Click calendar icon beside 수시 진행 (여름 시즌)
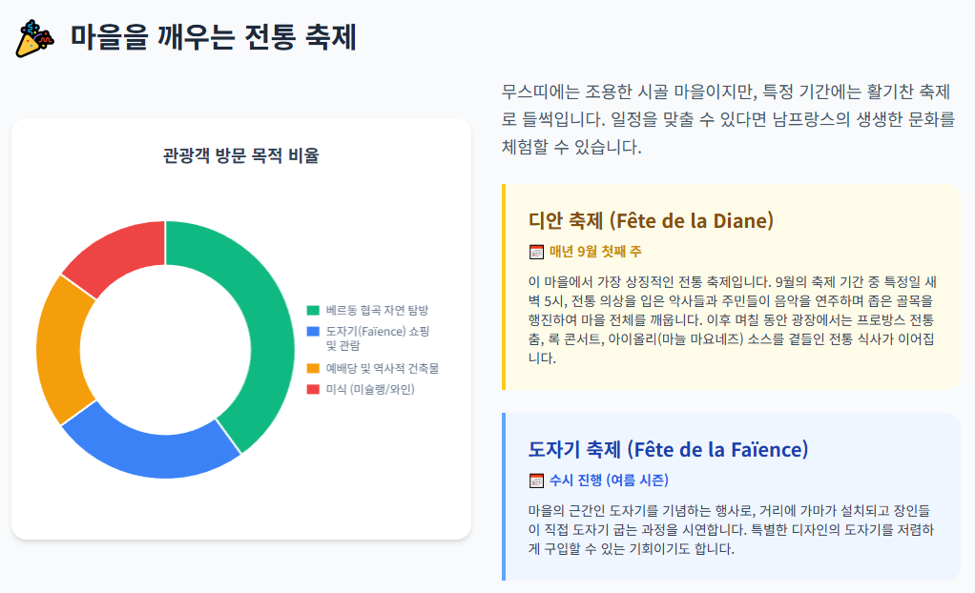 coord(536,480)
